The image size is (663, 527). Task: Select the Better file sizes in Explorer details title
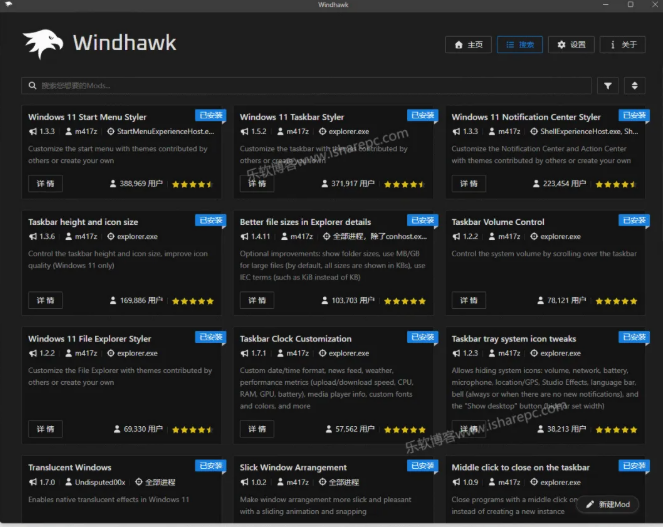(x=305, y=222)
